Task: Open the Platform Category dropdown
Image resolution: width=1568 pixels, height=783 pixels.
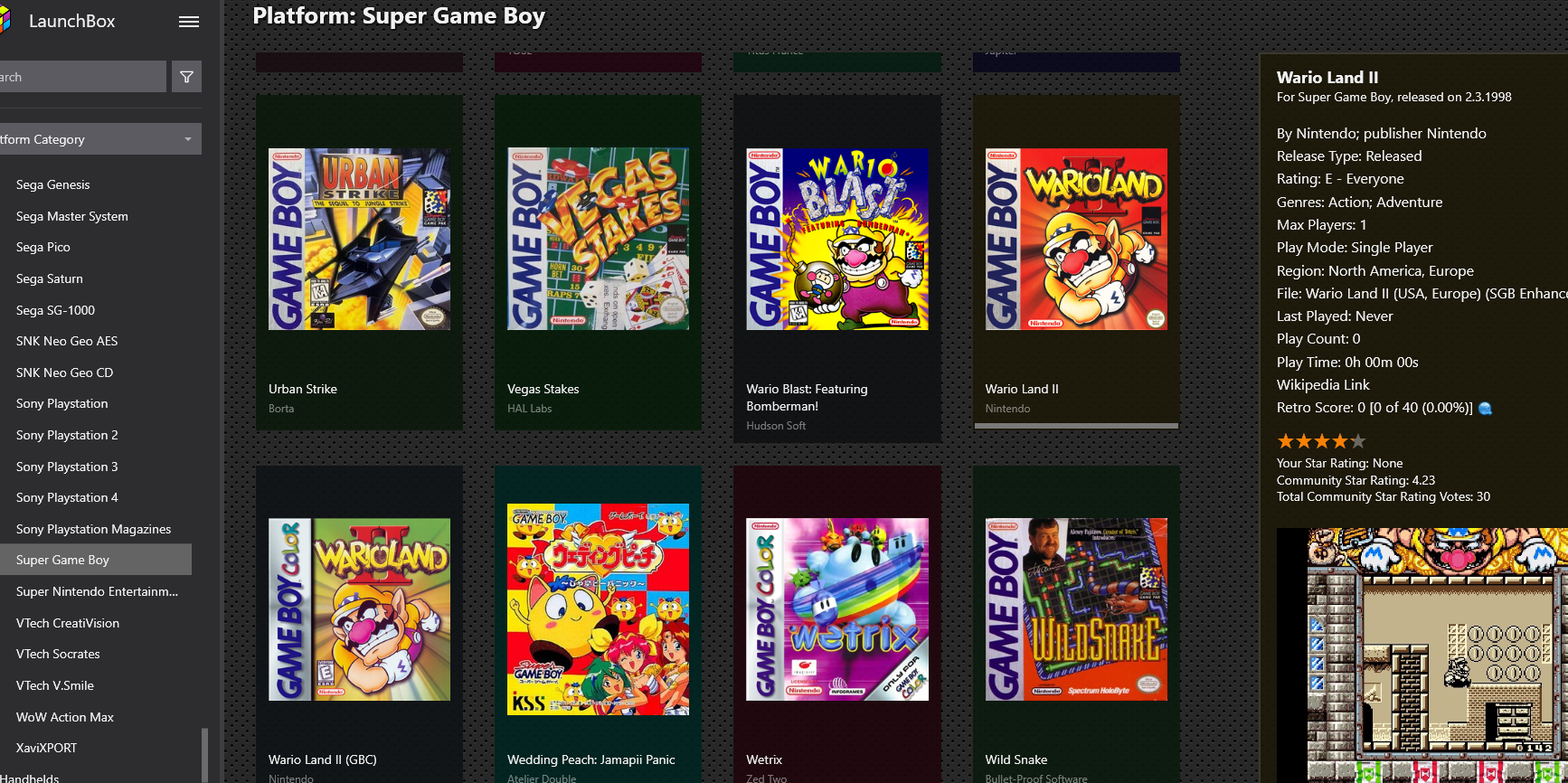Action: (99, 139)
